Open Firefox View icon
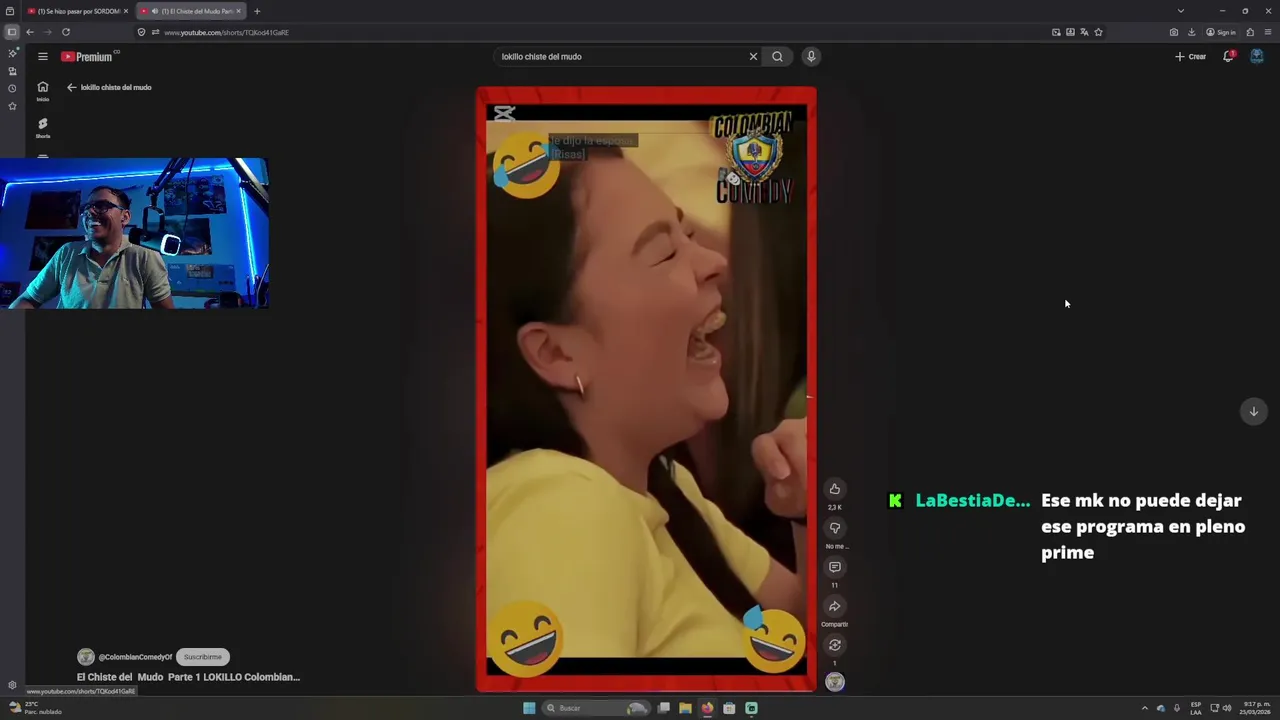 click(10, 11)
